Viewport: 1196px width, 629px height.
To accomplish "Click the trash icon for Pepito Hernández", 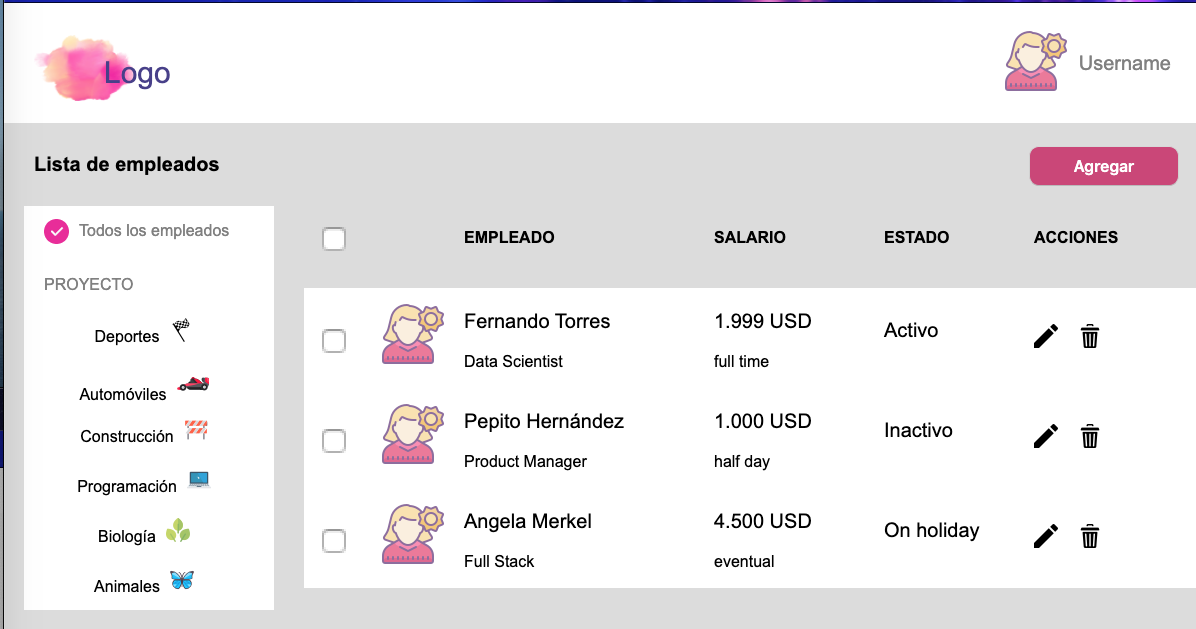I will pyautogui.click(x=1090, y=436).
